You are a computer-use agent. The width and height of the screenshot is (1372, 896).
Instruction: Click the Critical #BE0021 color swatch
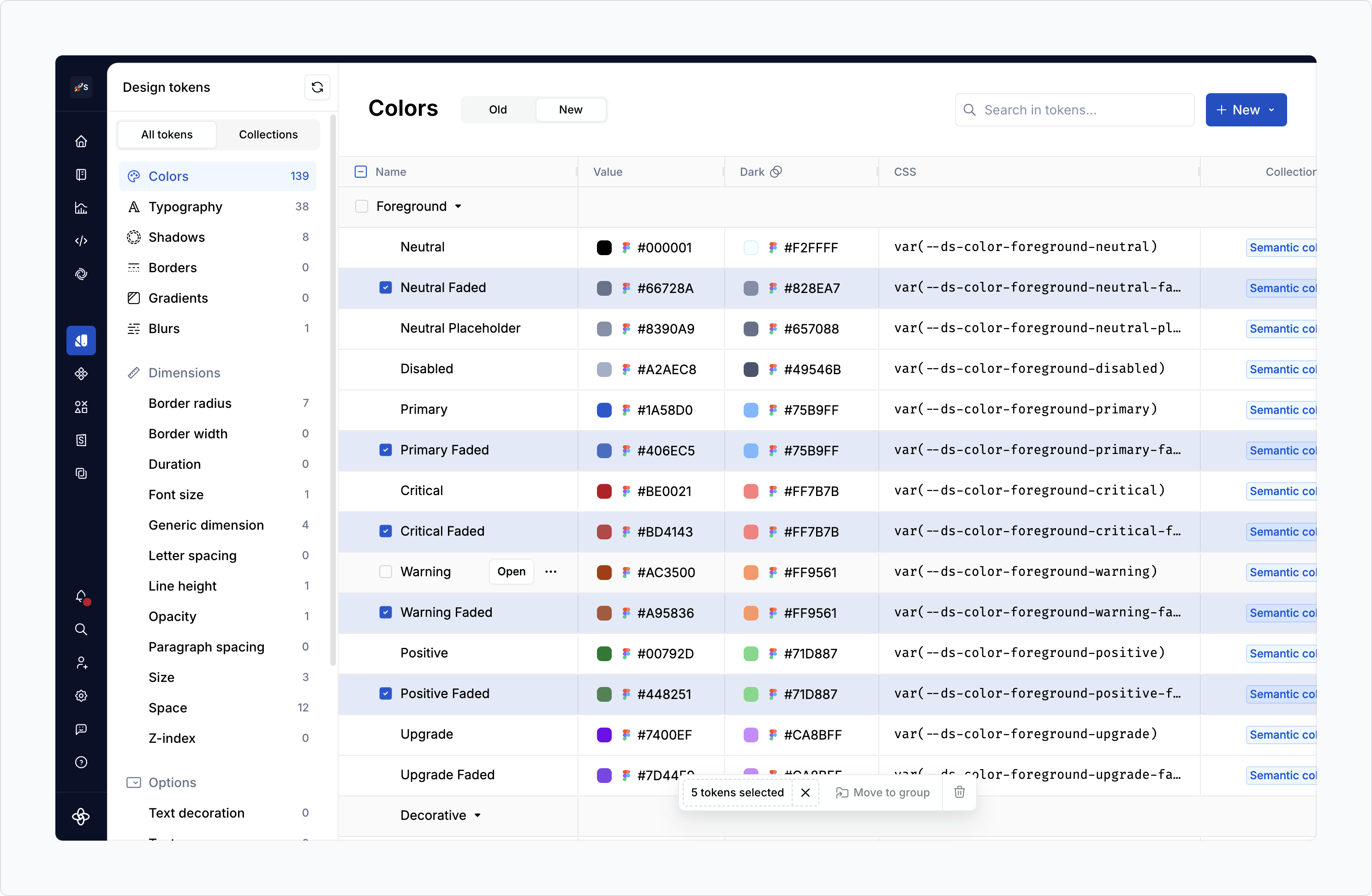tap(604, 491)
